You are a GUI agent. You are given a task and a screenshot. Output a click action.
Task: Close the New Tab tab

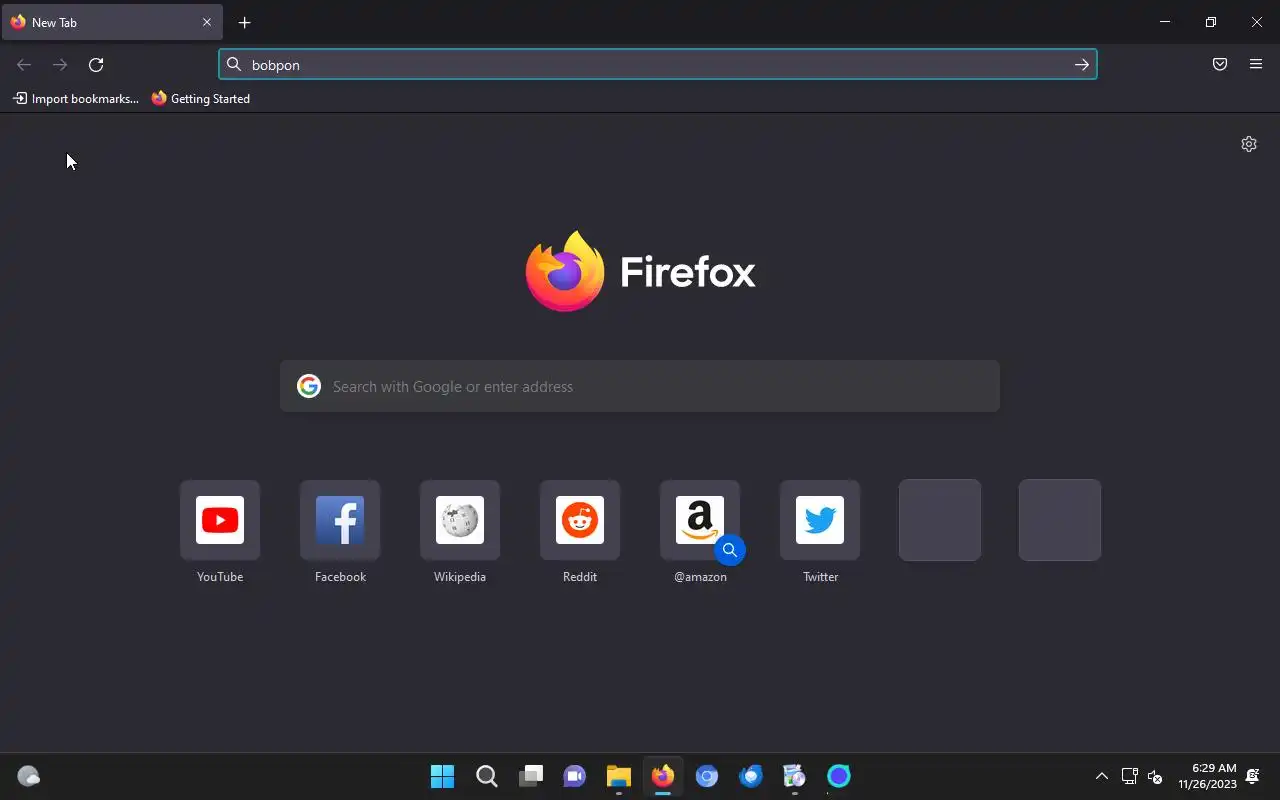(207, 22)
